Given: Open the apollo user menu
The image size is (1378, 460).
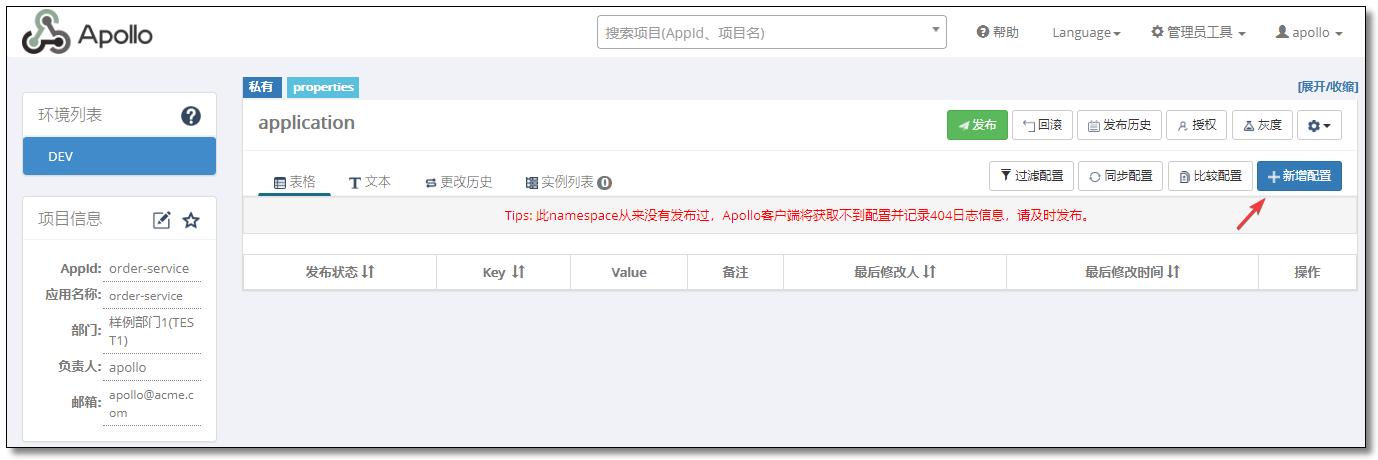Looking at the screenshot, I should tap(1309, 33).
